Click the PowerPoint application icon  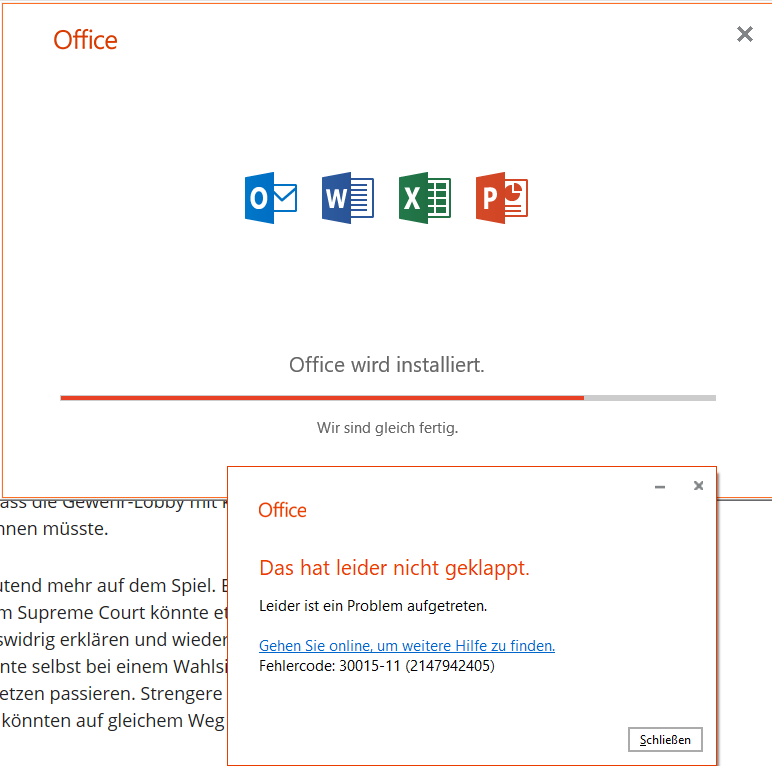pos(502,197)
